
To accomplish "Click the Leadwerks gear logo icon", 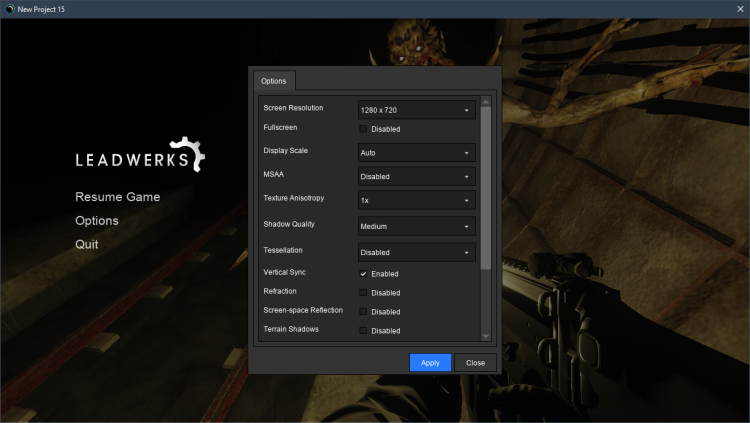I will 188,155.
